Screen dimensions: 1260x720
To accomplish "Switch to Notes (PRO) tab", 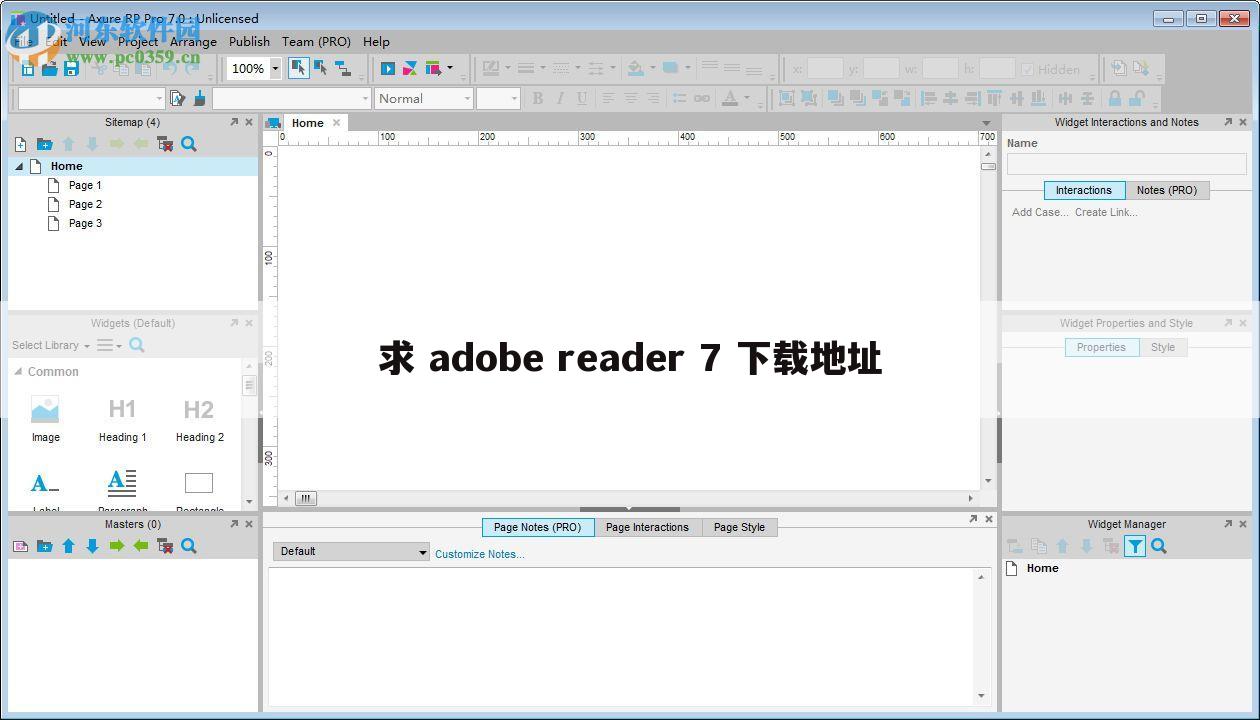I will point(1167,190).
